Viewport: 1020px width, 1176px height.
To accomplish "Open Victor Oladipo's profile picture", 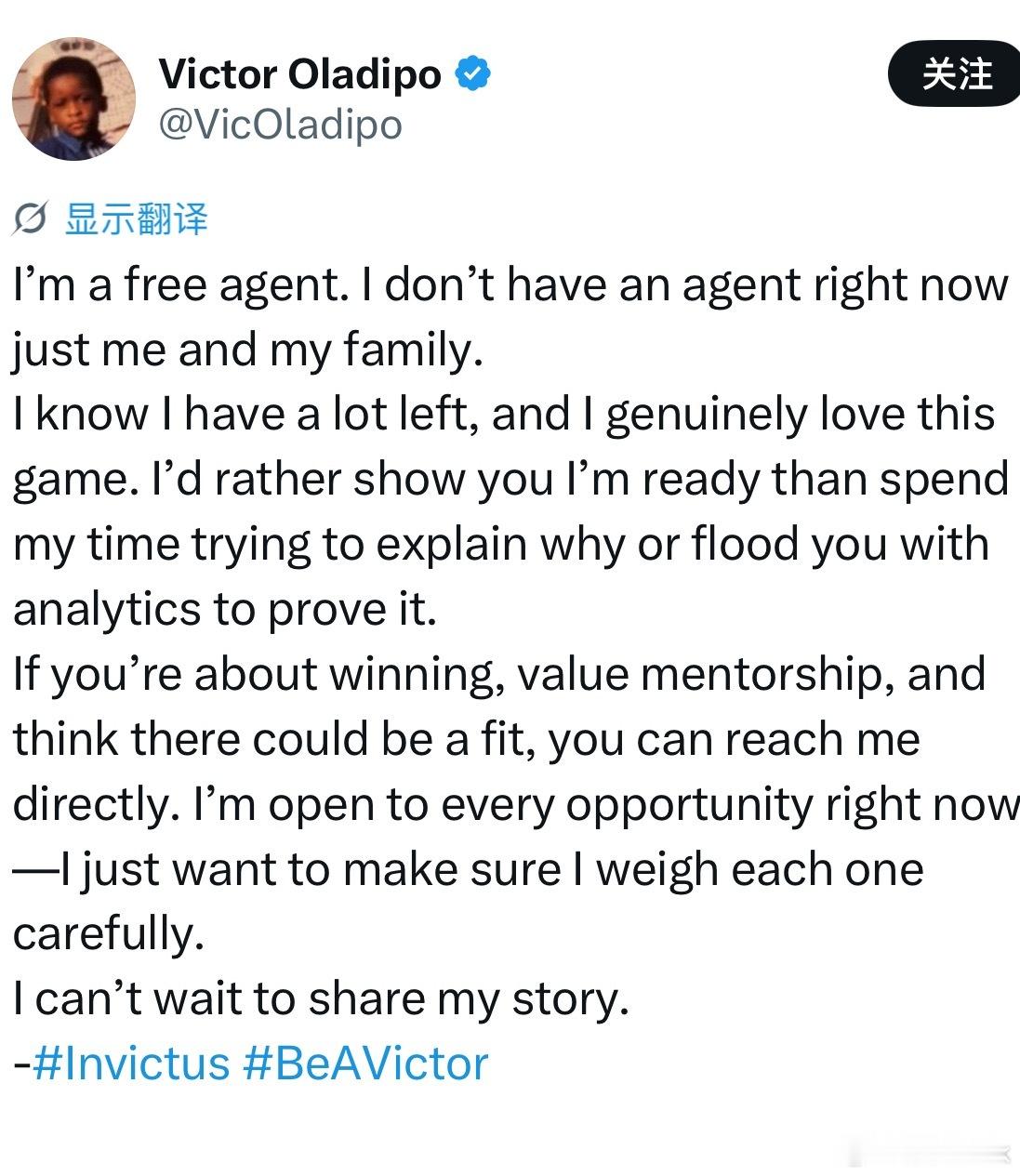I will point(73,99).
